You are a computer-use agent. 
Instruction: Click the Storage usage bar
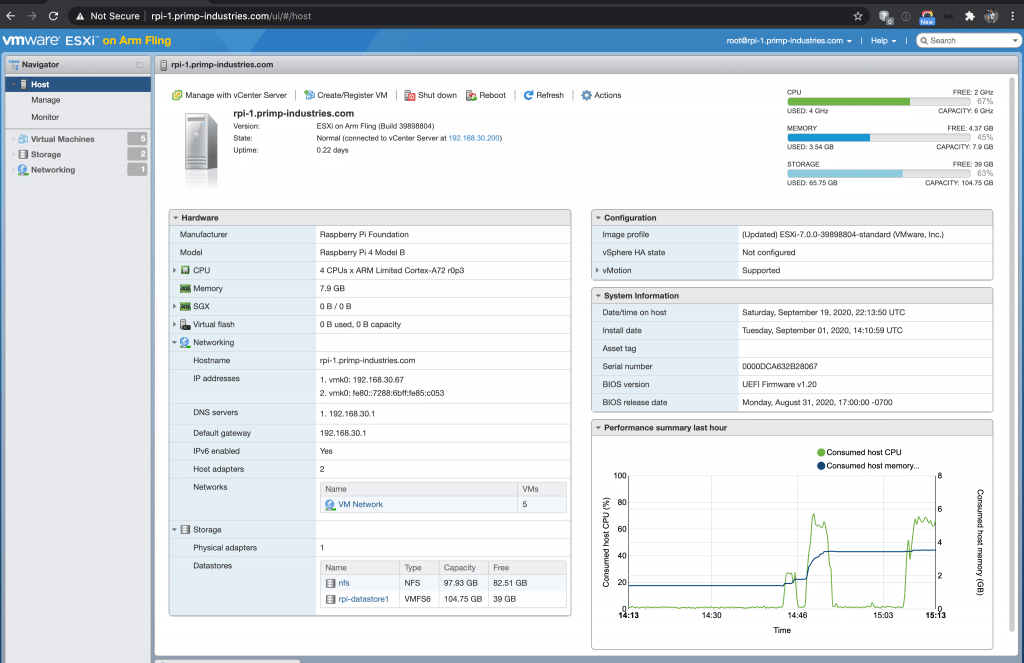(878, 174)
